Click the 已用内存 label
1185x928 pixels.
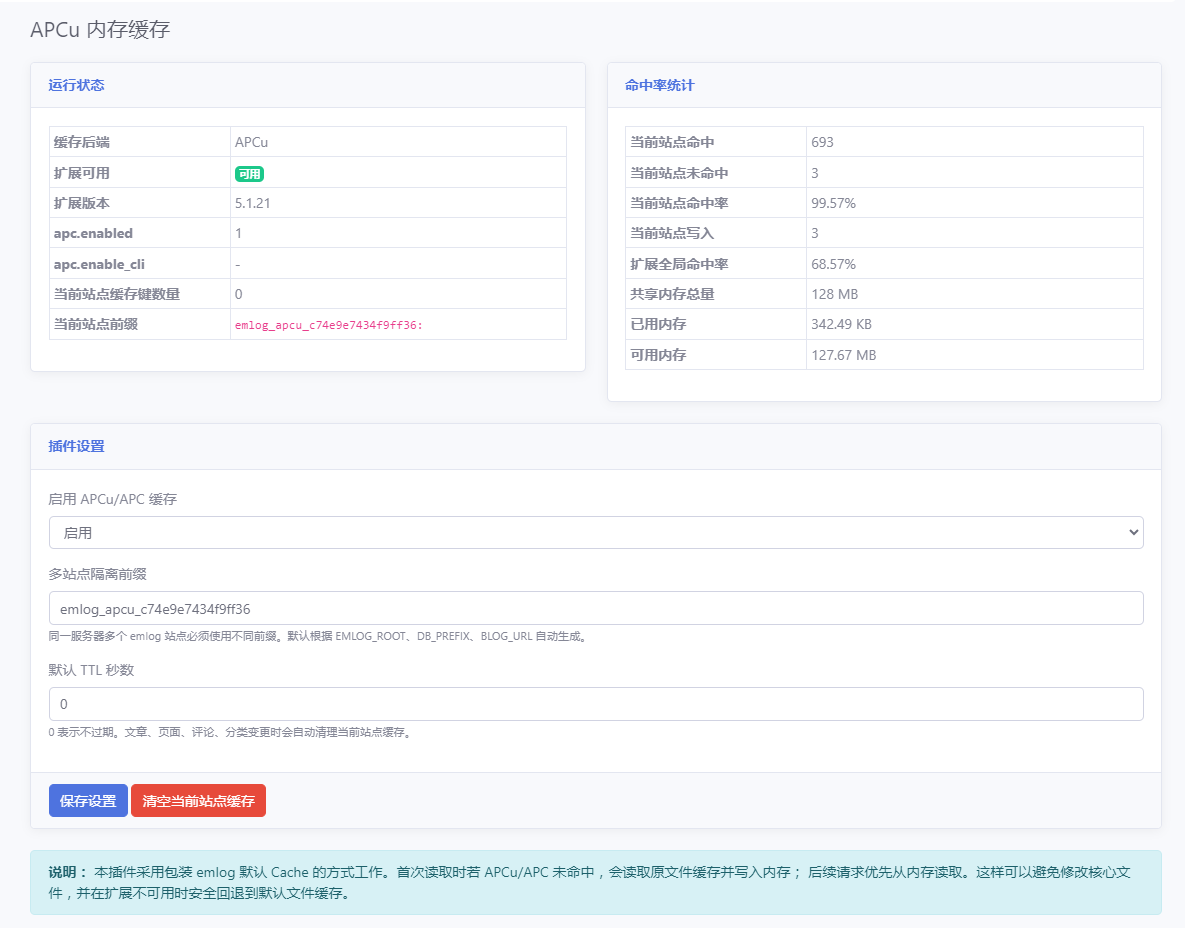point(657,324)
